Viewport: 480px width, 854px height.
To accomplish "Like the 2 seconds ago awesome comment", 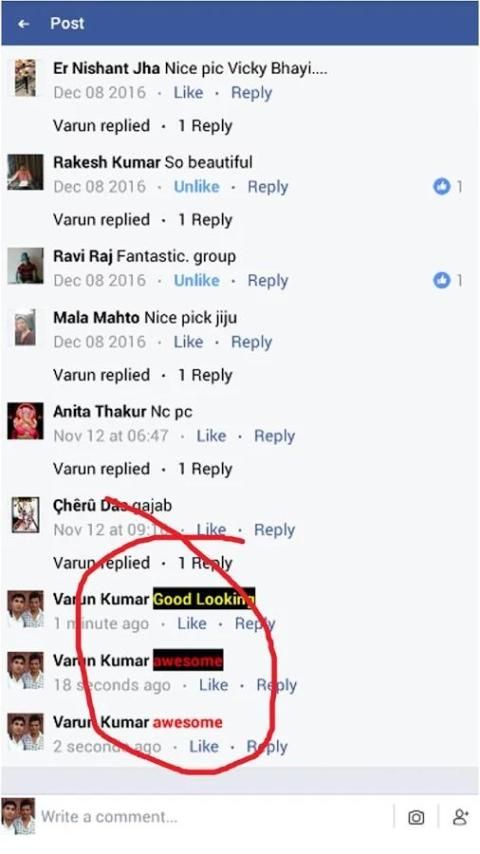I will tap(203, 747).
